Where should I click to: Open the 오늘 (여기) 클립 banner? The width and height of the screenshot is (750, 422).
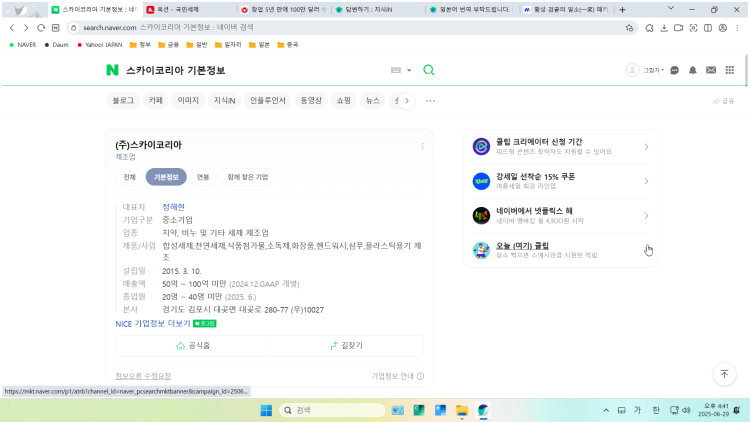tap(560, 250)
